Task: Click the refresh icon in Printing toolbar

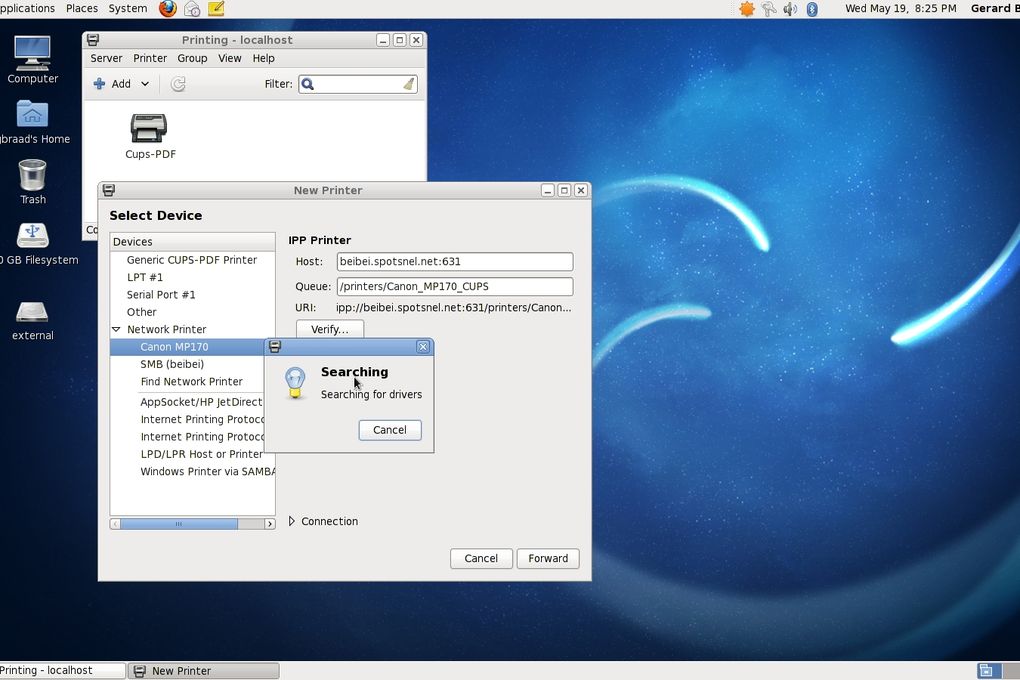Action: coord(178,84)
